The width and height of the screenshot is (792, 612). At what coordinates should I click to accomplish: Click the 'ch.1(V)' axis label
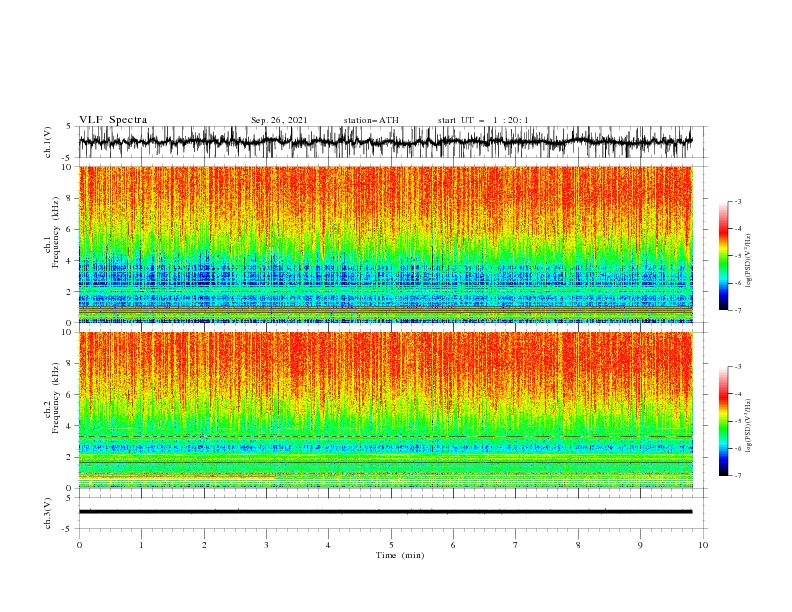[x=48, y=142]
